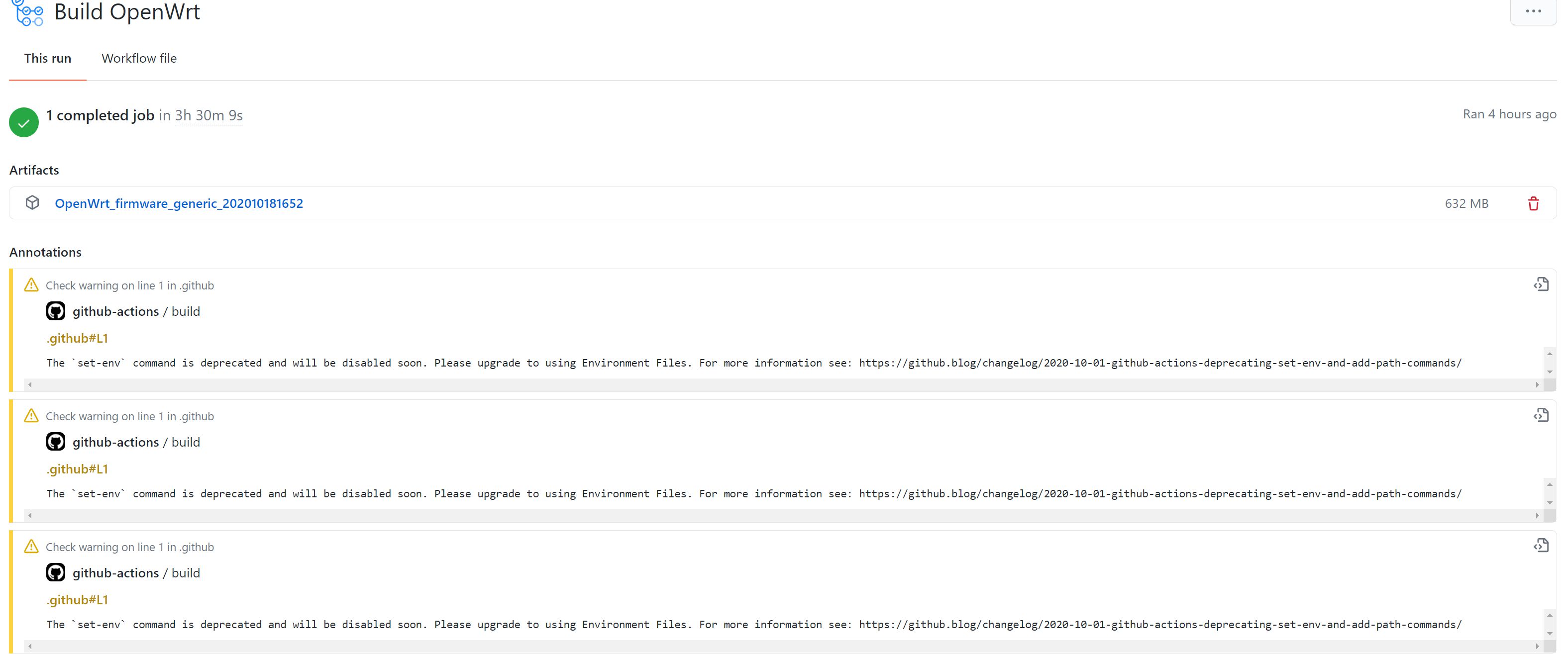Screen dimensions: 1568x654
Task: View raw details of third annotation
Action: click(x=1541, y=546)
